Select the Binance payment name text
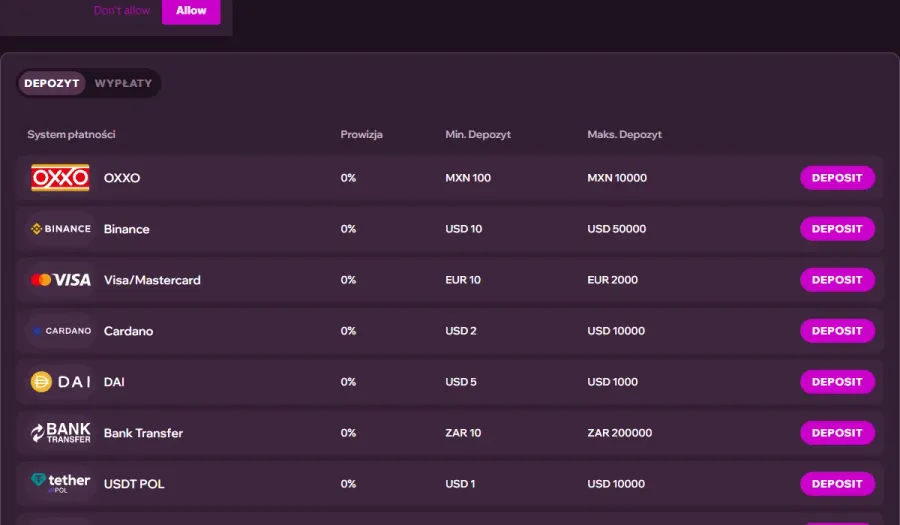 coord(126,229)
